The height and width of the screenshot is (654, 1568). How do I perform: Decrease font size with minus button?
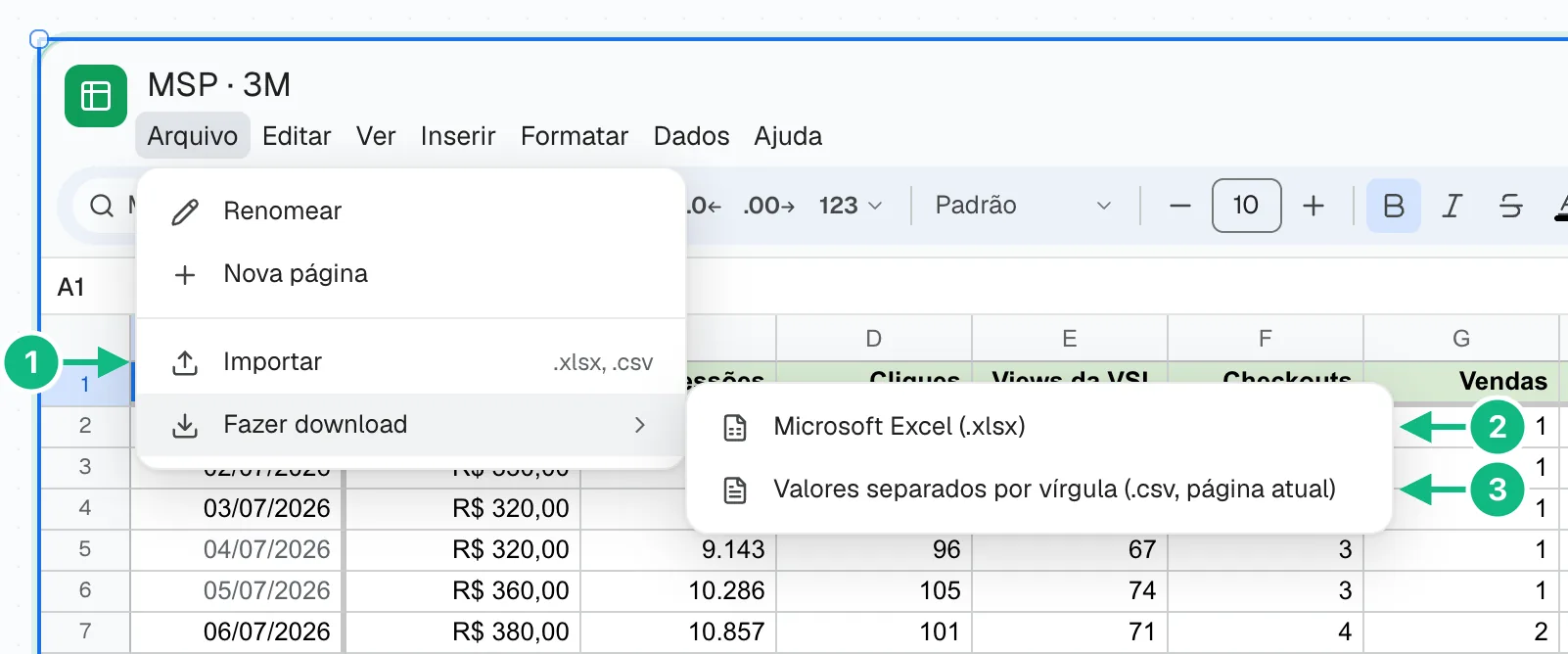pyautogui.click(x=1179, y=206)
